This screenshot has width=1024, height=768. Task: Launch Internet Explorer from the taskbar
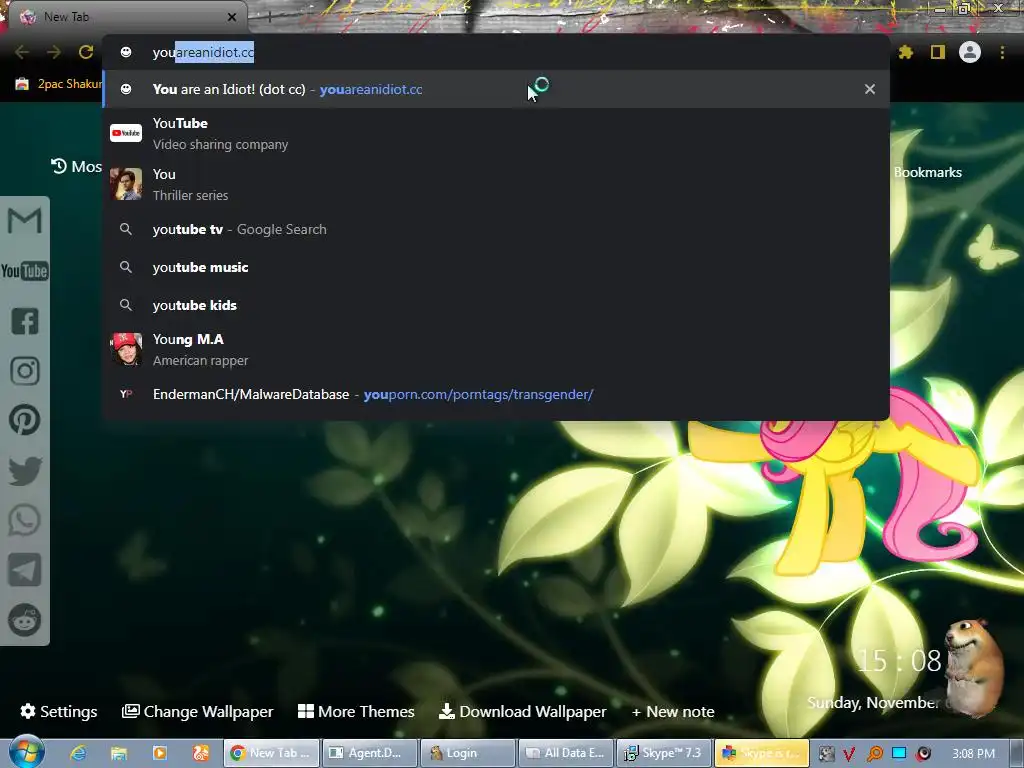[x=78, y=753]
